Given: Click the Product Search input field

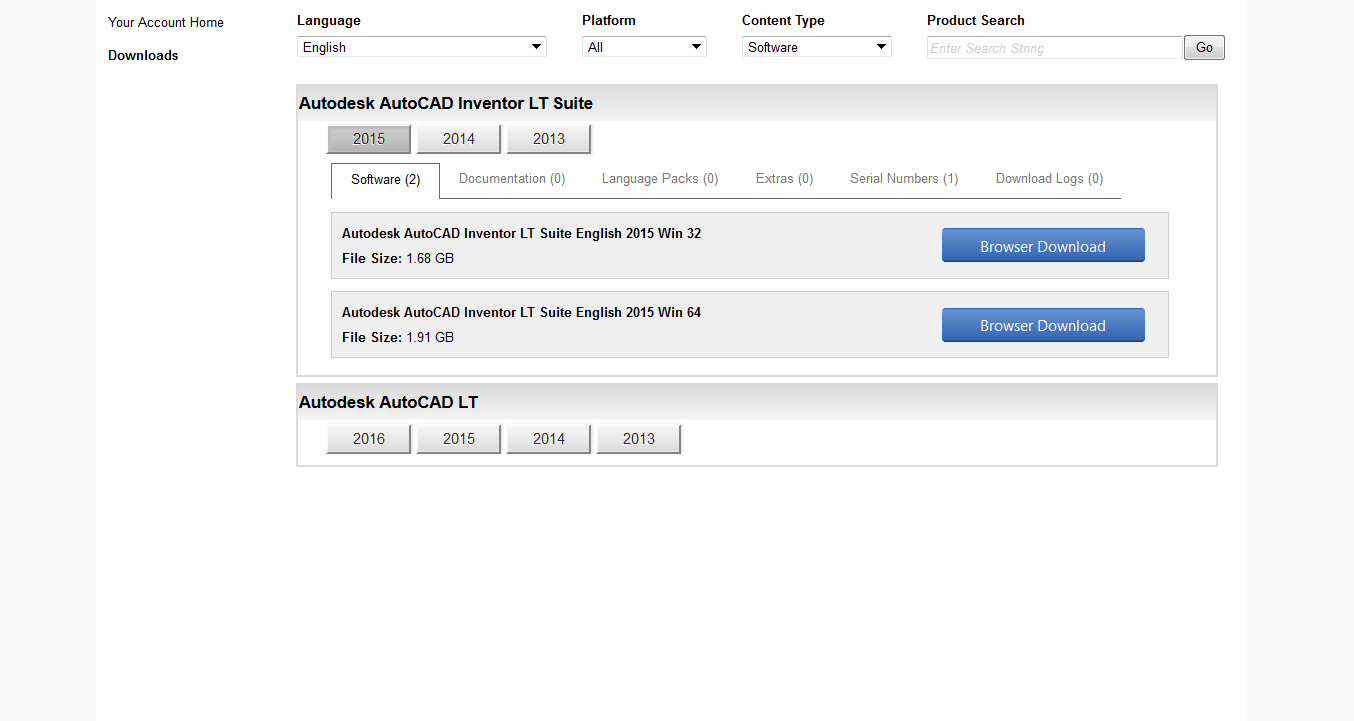Looking at the screenshot, I should (x=1055, y=48).
